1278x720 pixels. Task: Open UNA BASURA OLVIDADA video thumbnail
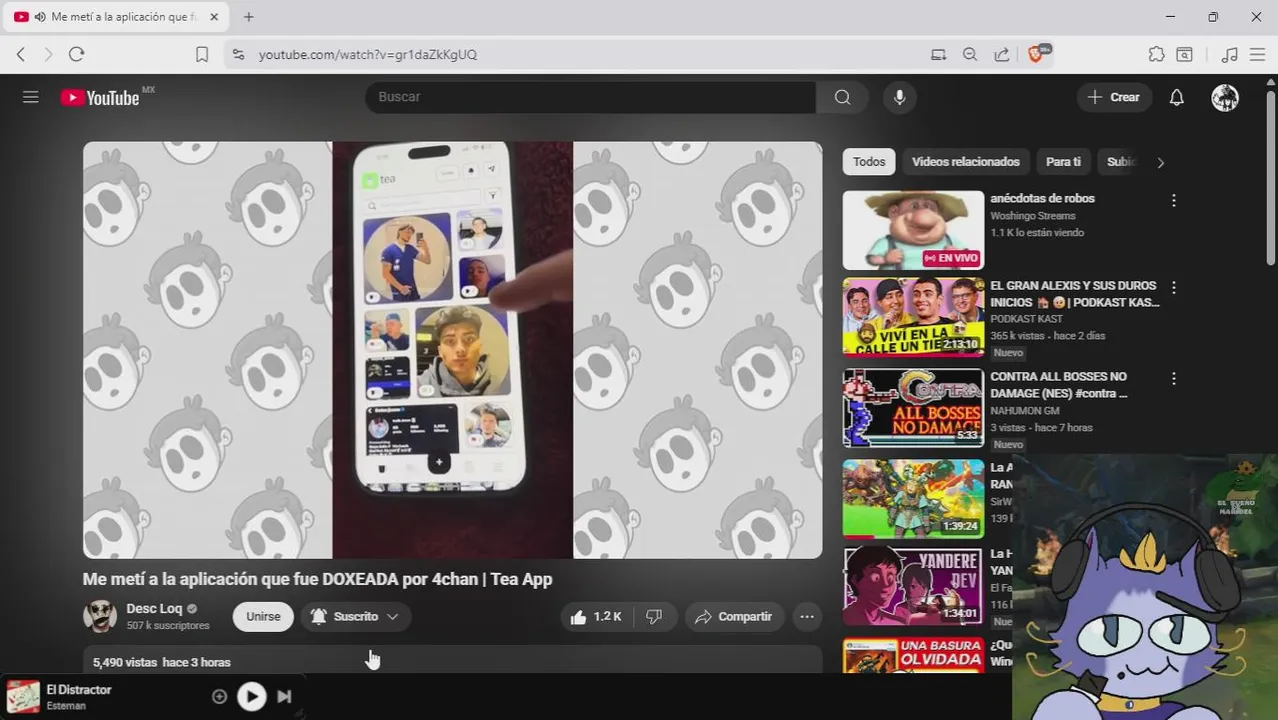913,655
